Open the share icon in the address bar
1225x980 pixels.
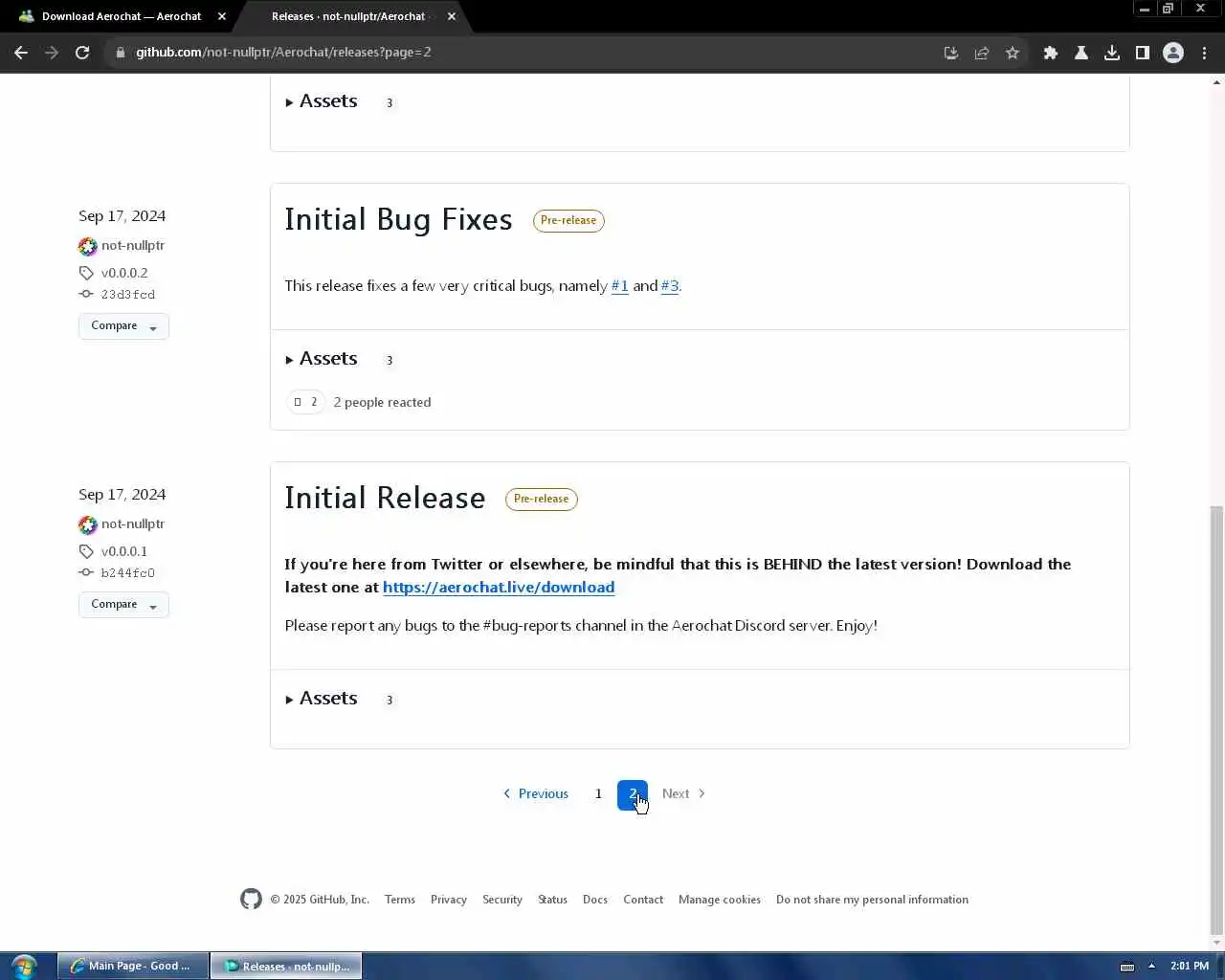point(982,53)
